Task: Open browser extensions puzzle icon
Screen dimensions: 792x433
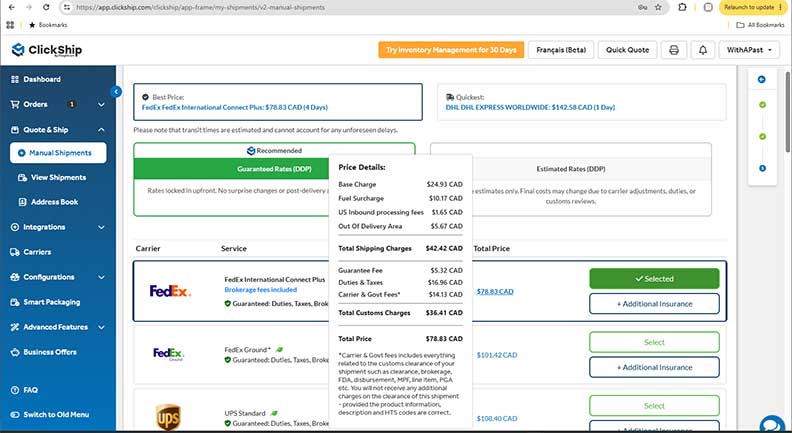Action: pyautogui.click(x=682, y=8)
